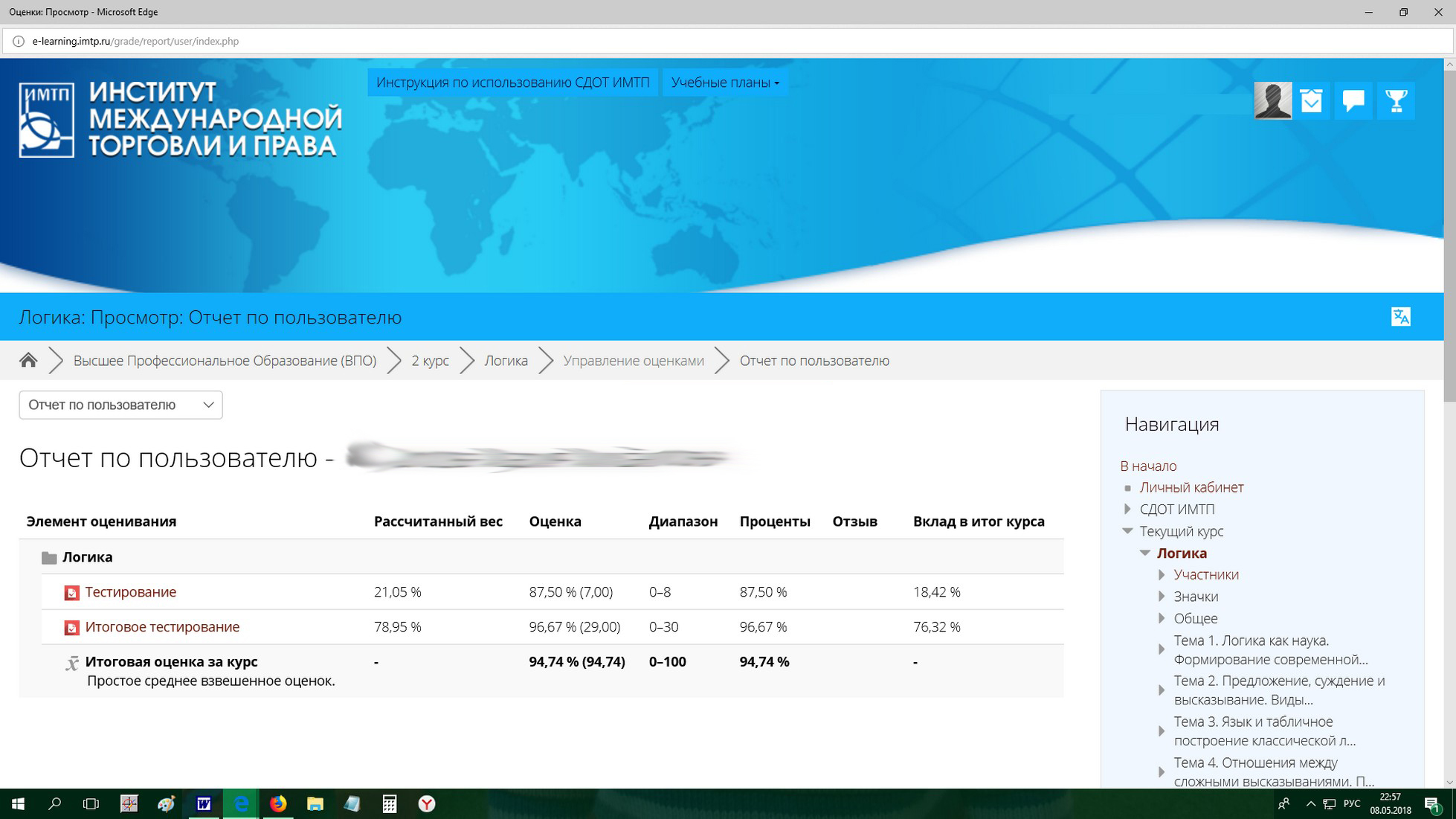Open the messages speech bubble icon

pos(1353,100)
